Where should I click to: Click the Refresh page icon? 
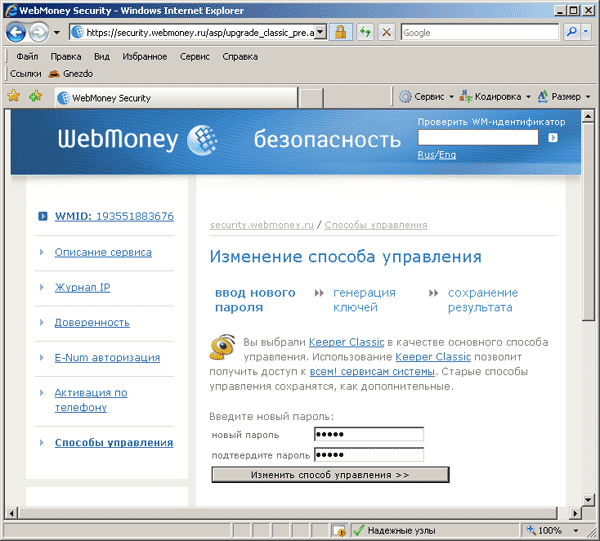(365, 32)
